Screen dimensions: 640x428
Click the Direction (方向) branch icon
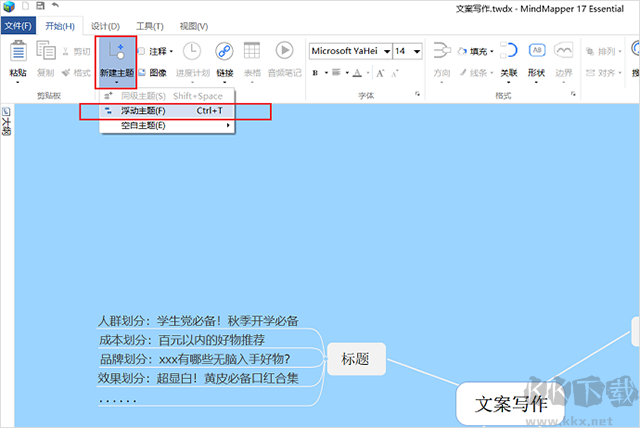point(442,51)
